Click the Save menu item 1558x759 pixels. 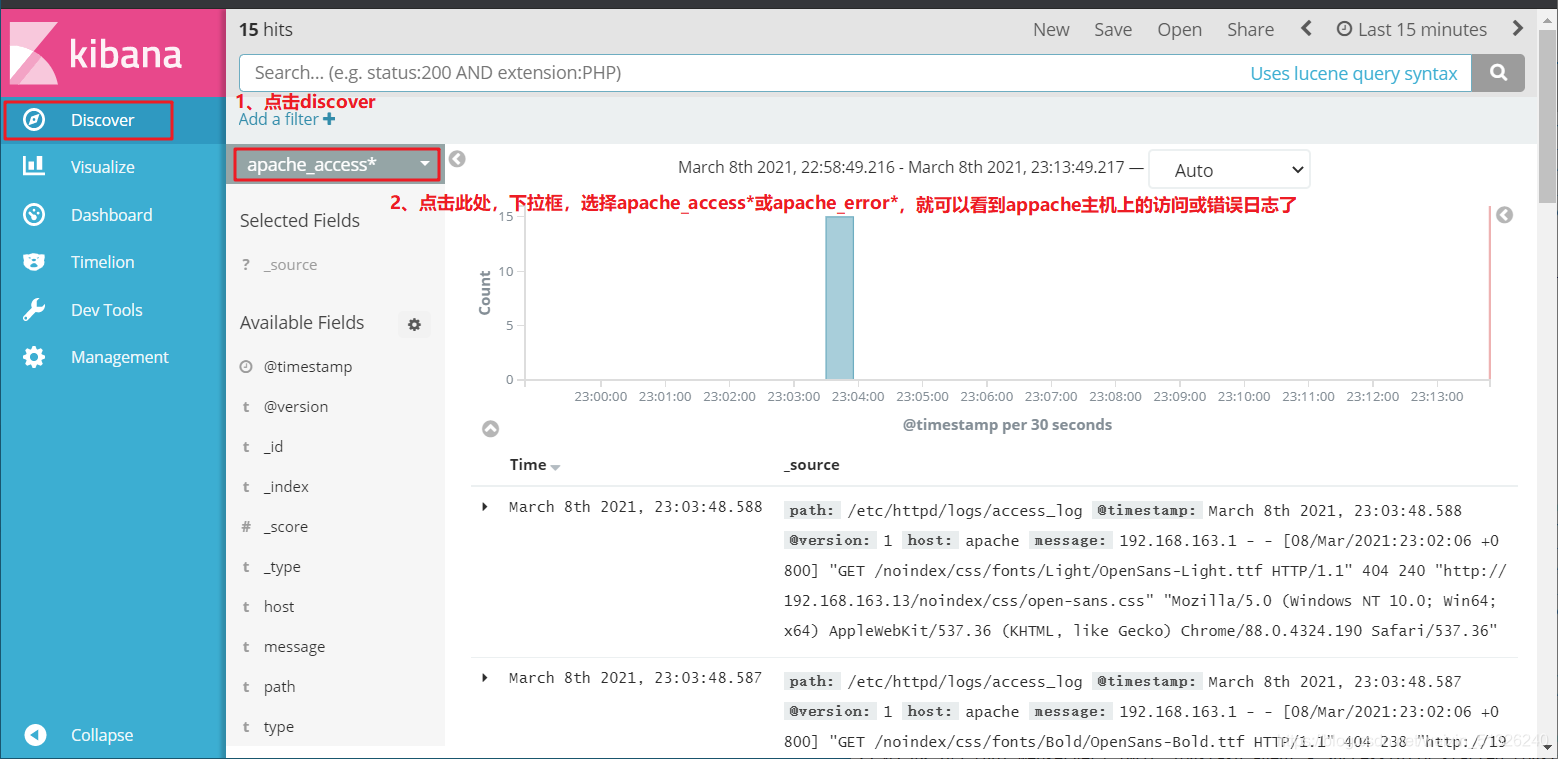click(1113, 29)
